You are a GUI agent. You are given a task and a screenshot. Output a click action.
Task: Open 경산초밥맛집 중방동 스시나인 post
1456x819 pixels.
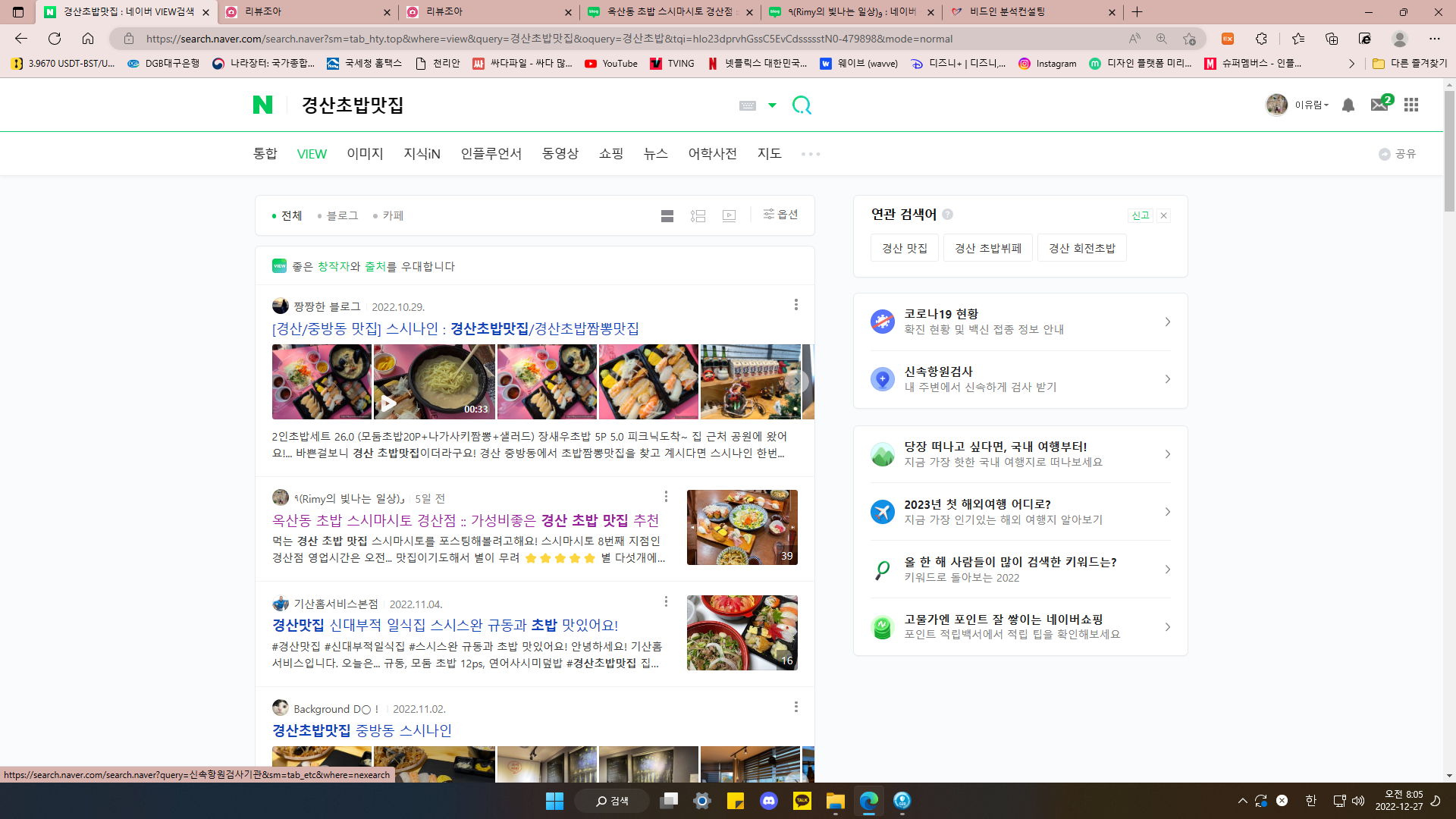point(362,731)
